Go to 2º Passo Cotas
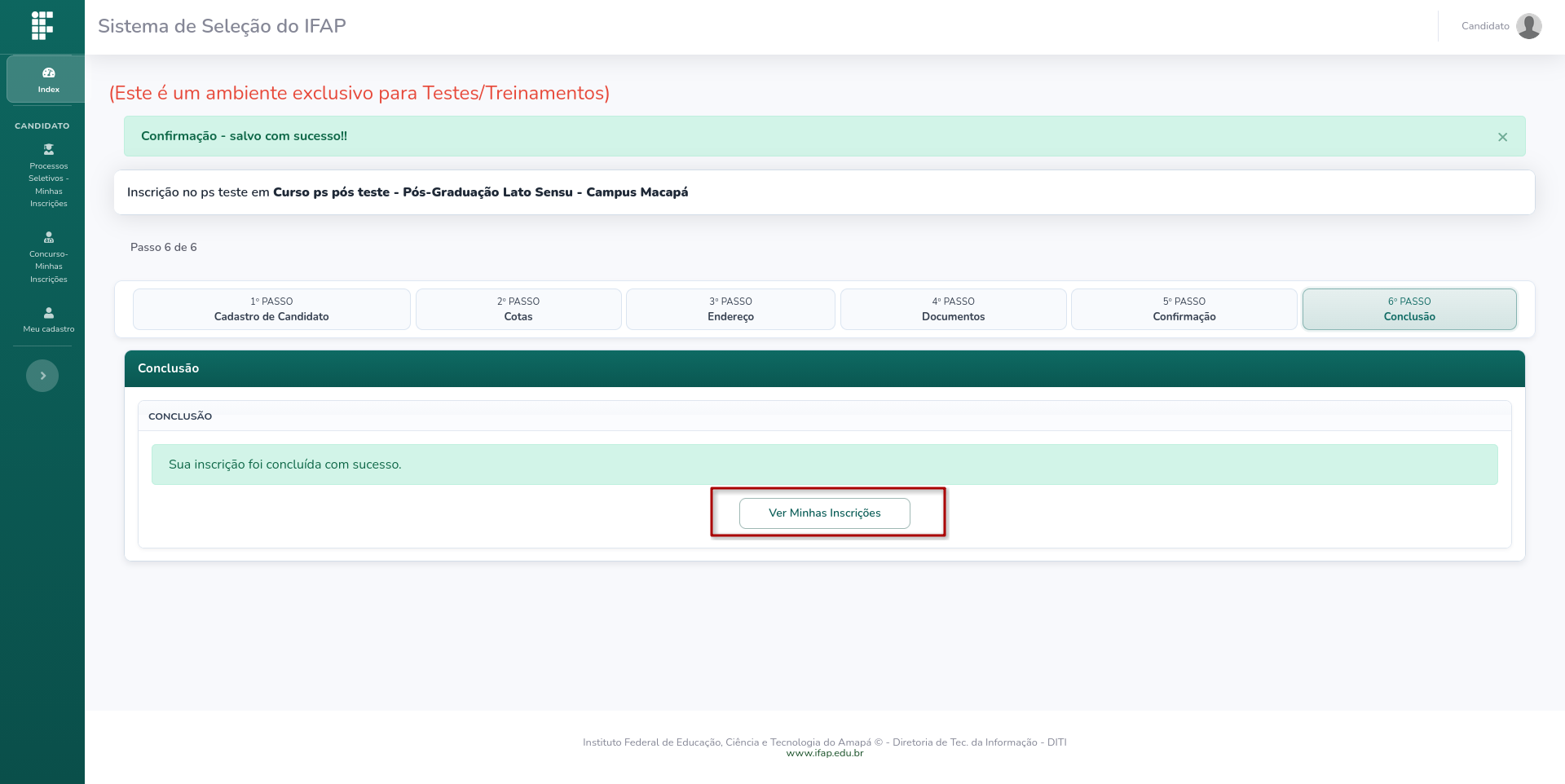Screen dimensions: 1565x784 pos(518,309)
